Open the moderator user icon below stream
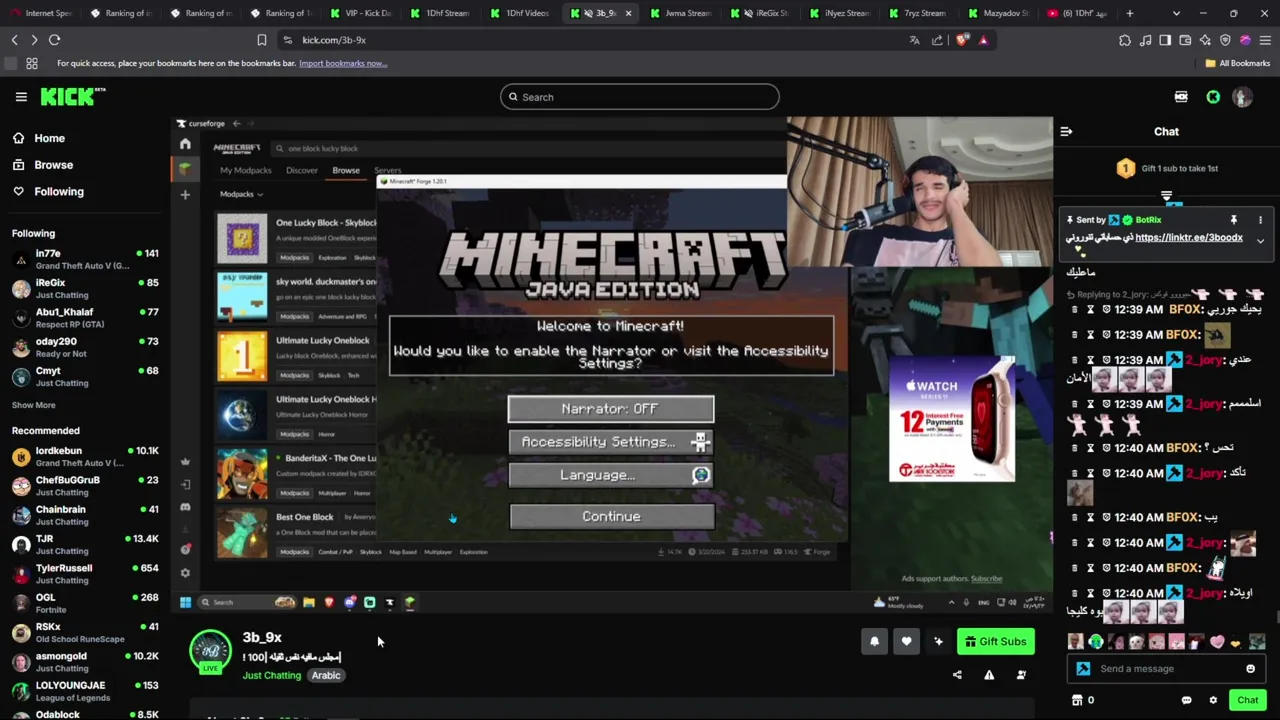The height and width of the screenshot is (720, 1280). pyautogui.click(x=1021, y=675)
